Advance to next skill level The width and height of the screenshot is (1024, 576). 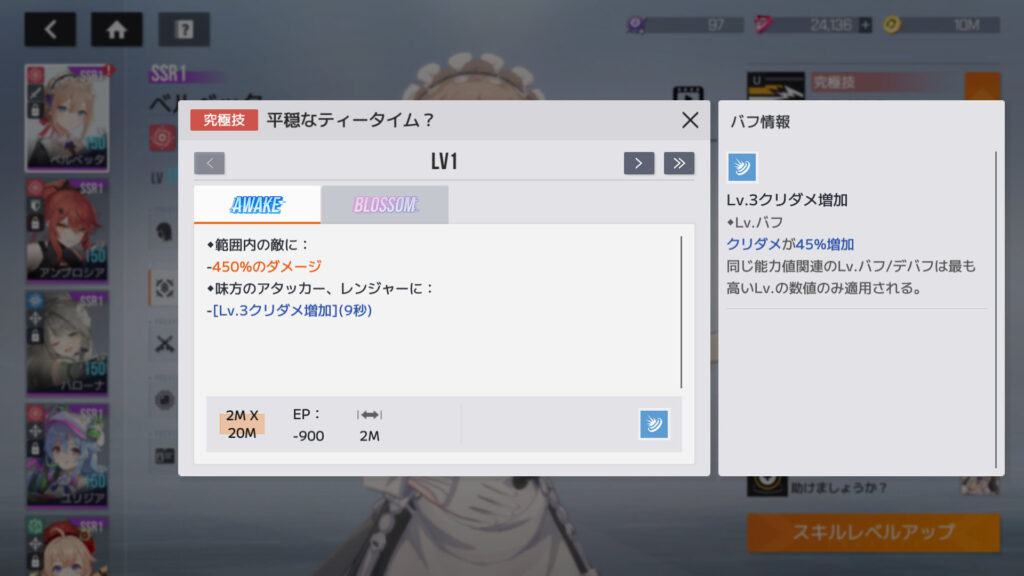click(639, 163)
